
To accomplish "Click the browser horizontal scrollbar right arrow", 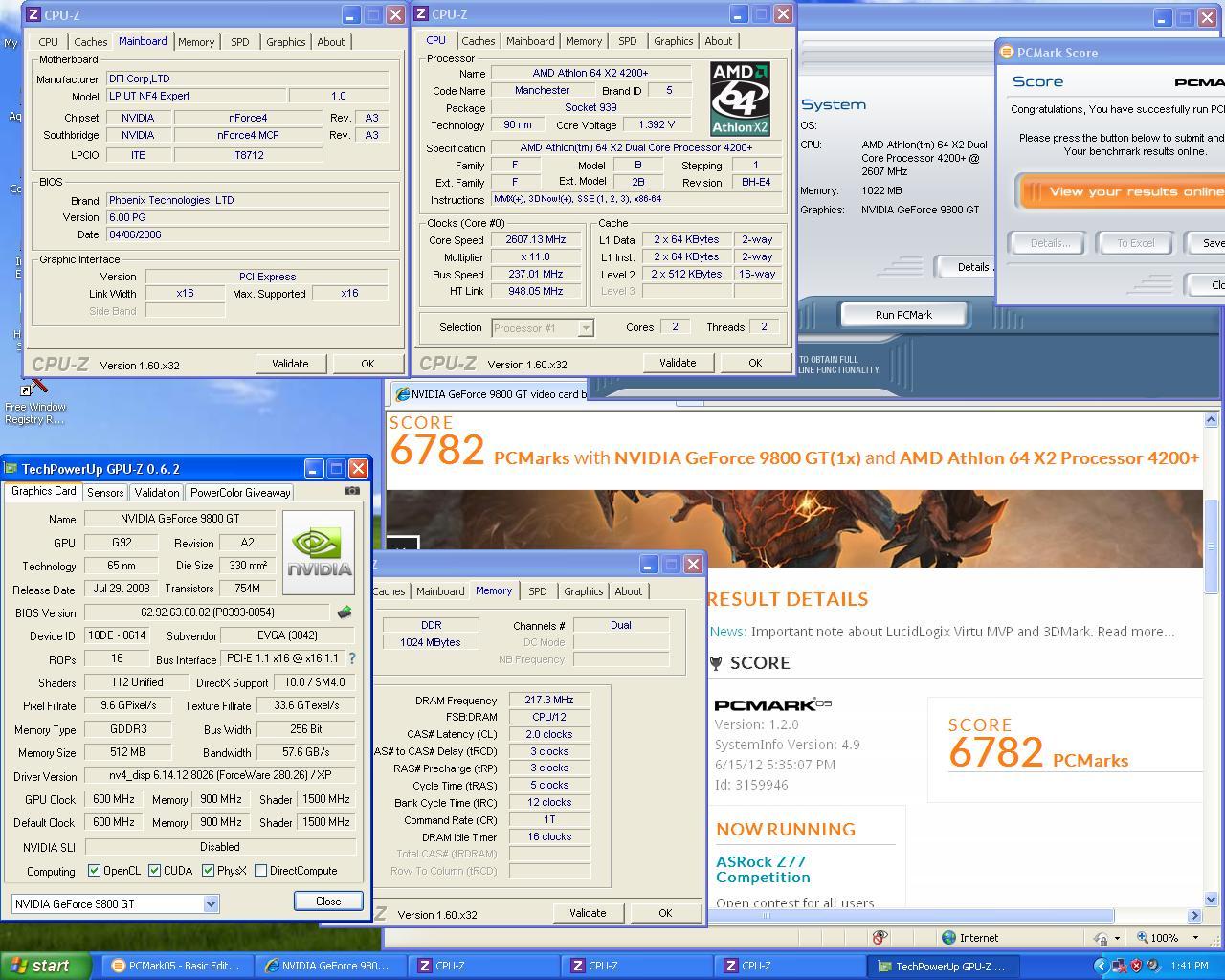I will pos(1194,916).
